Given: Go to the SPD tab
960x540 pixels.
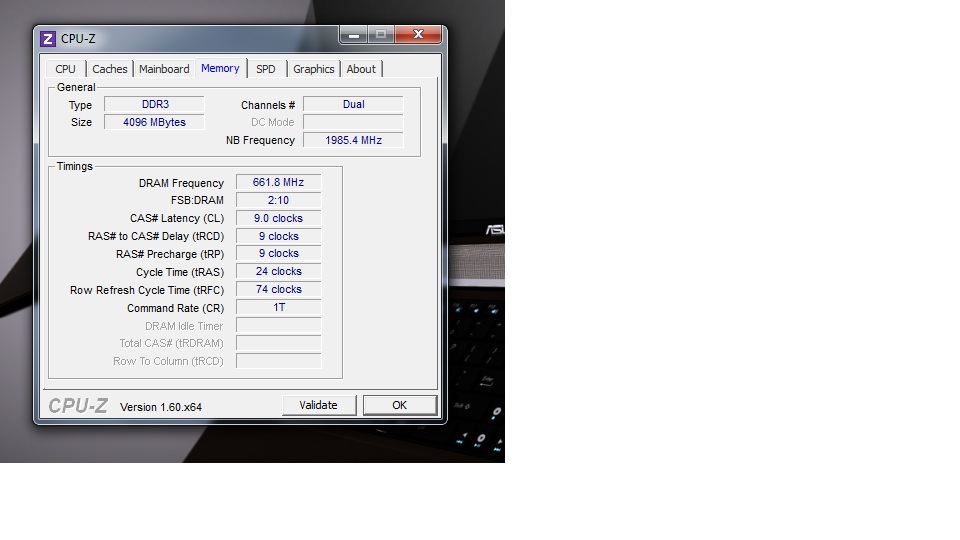Looking at the screenshot, I should [266, 69].
